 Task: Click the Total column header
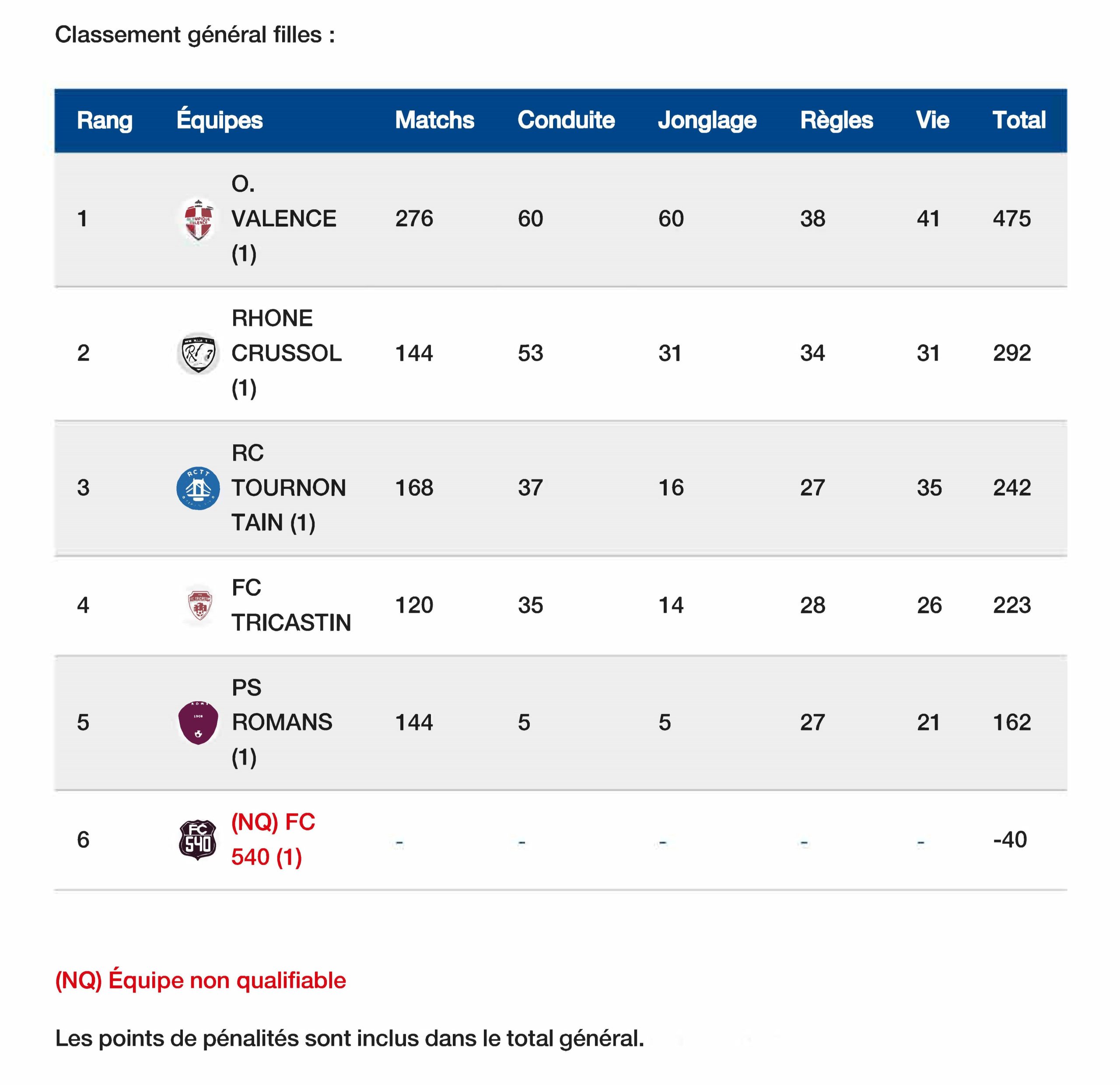tap(1019, 121)
